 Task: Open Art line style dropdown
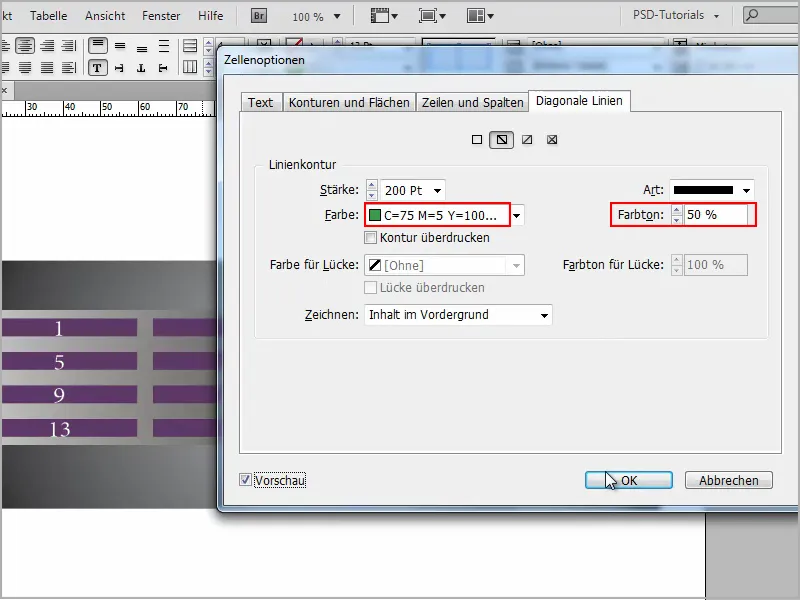[x=746, y=191]
